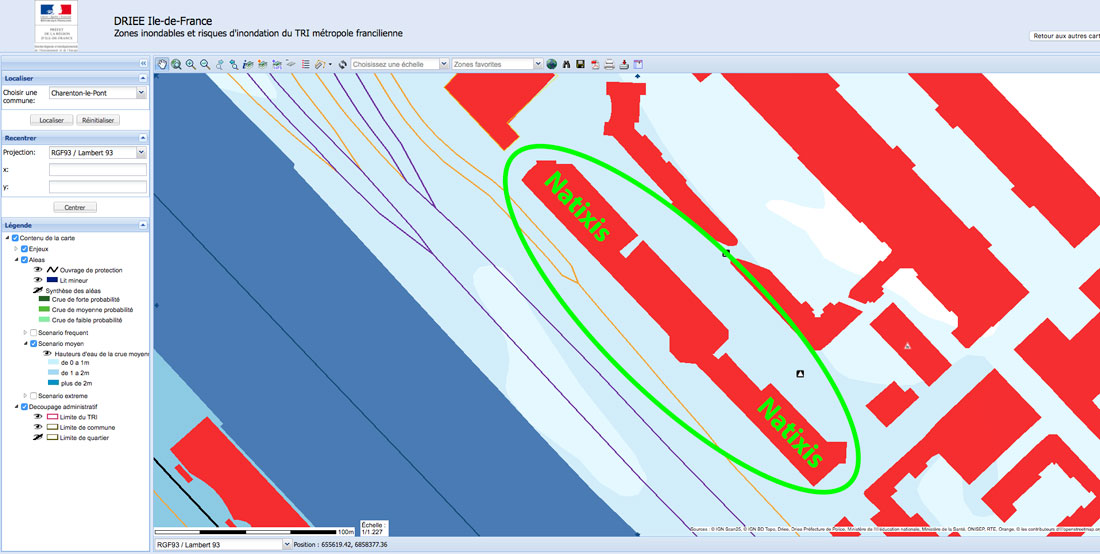Open the measure tool dropdown arrow
Viewport: 1100px width, 554px height.
click(x=330, y=64)
